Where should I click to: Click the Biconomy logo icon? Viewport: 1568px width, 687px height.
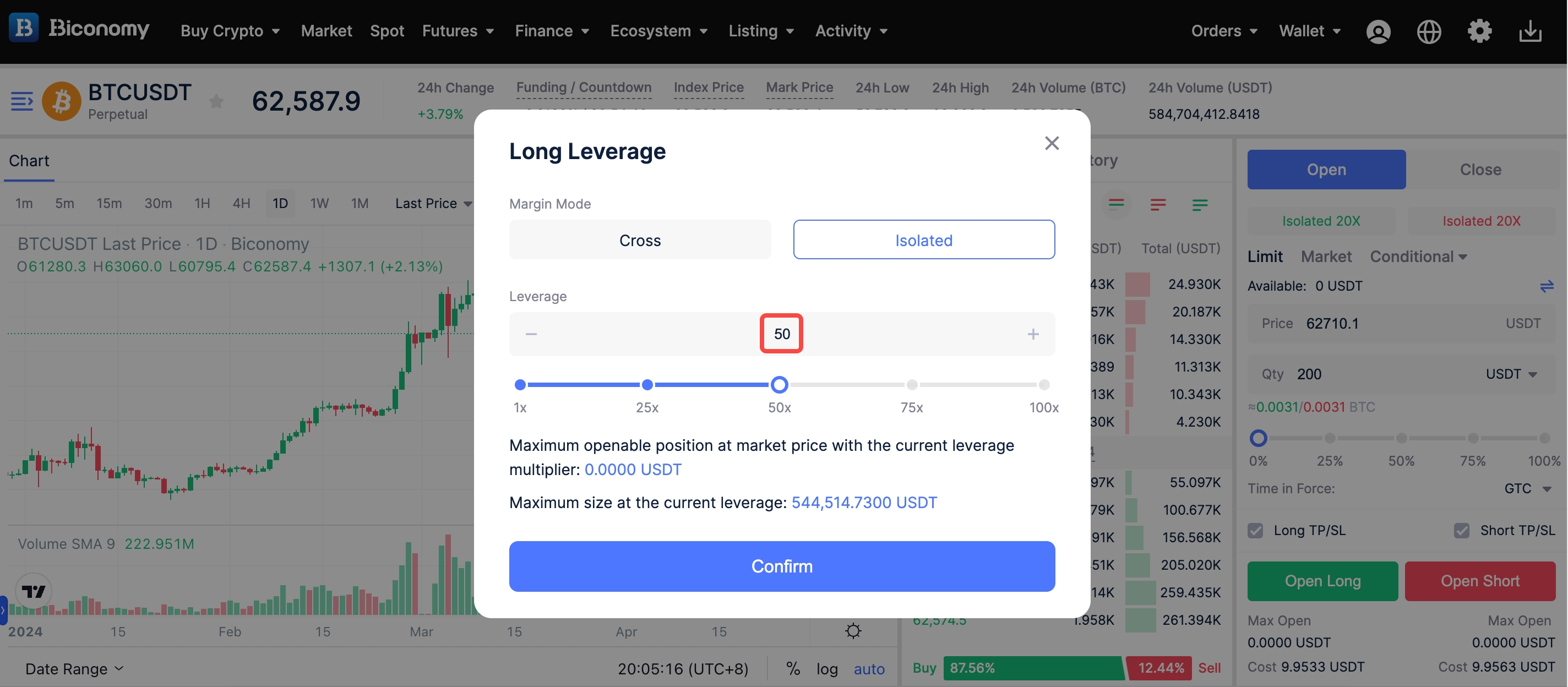(x=24, y=28)
